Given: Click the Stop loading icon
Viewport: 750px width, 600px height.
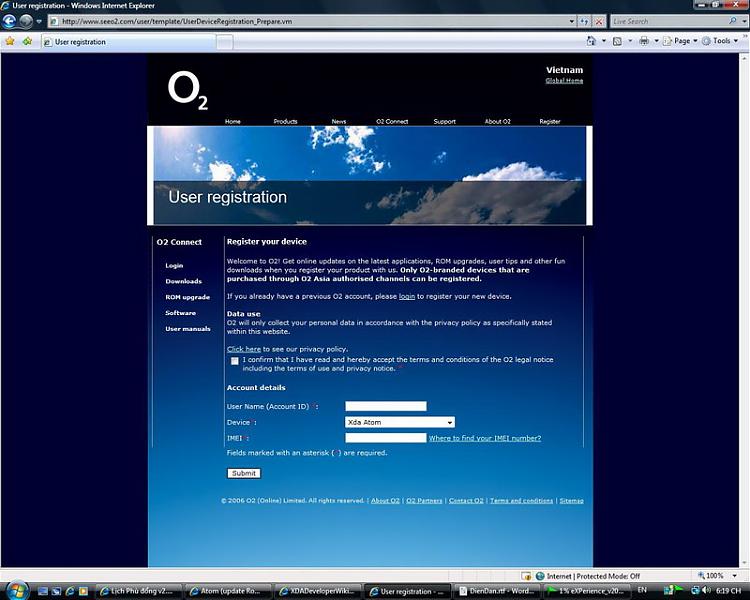Looking at the screenshot, I should pyautogui.click(x=599, y=21).
